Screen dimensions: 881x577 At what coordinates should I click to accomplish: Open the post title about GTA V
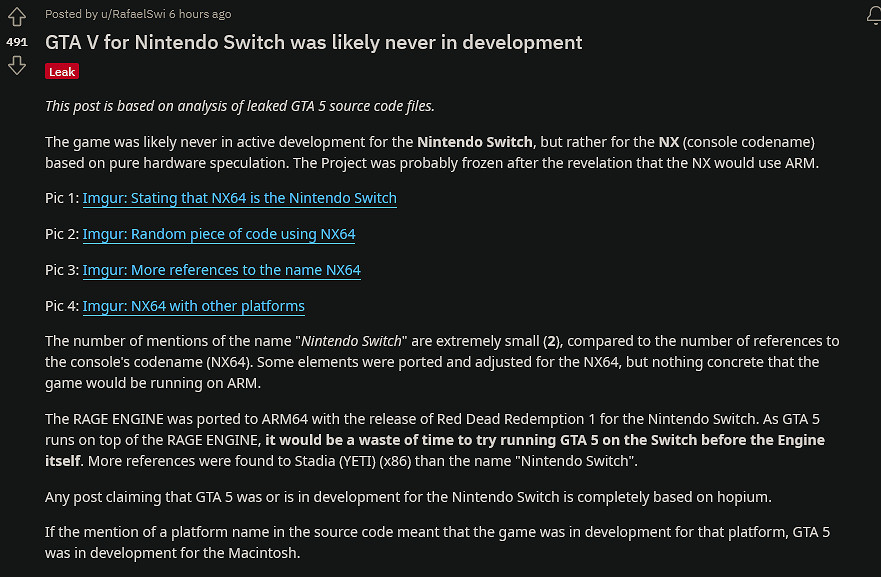point(313,42)
